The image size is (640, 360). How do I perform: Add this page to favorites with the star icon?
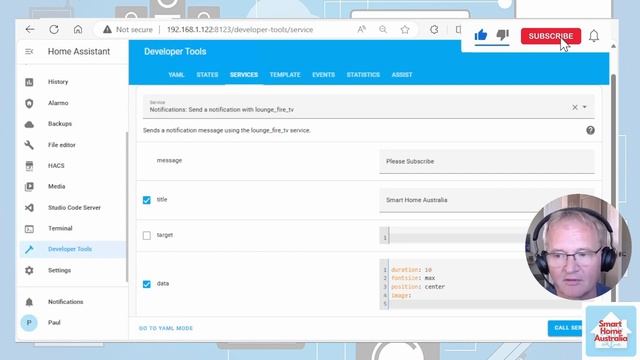click(405, 29)
